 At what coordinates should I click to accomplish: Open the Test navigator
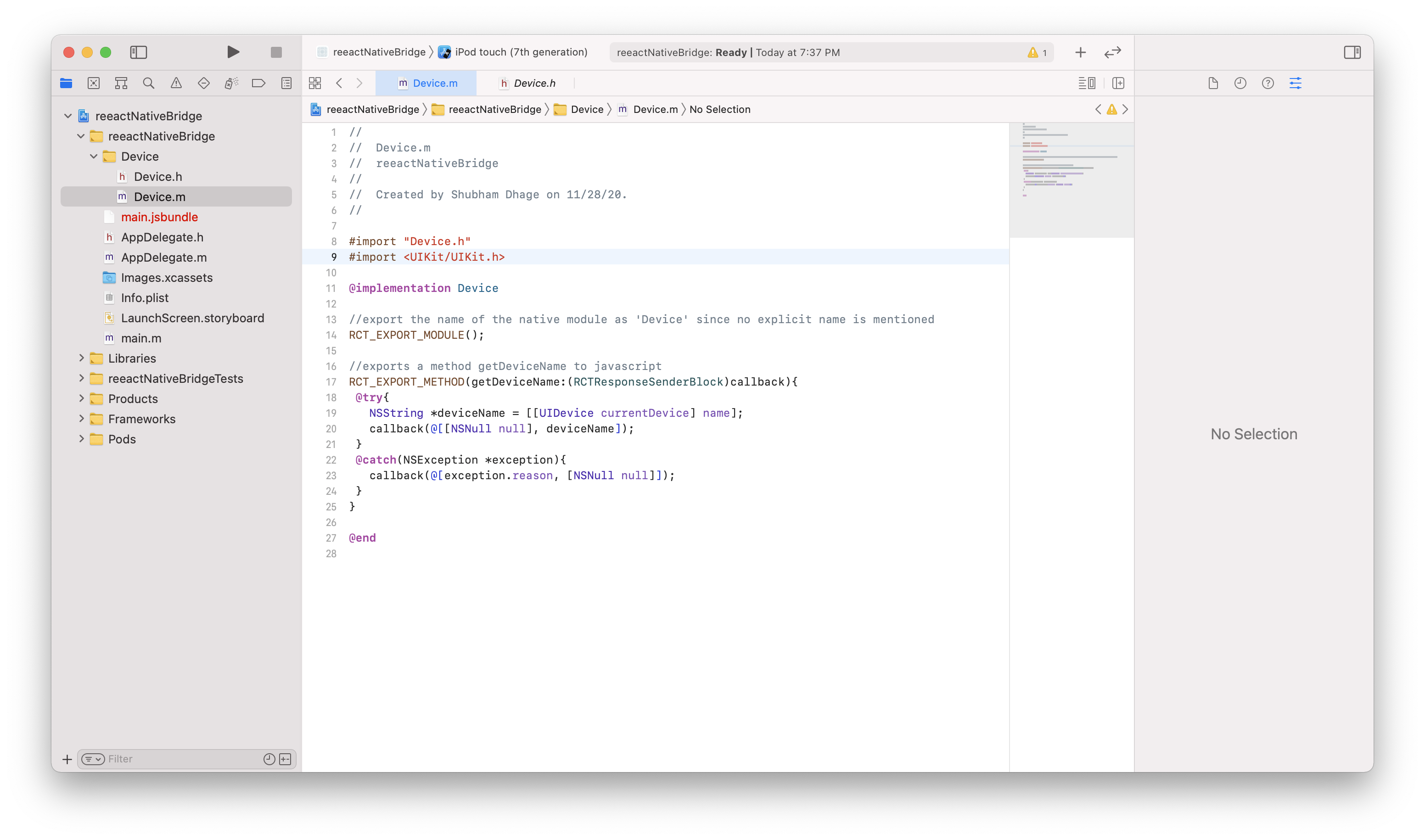[204, 83]
